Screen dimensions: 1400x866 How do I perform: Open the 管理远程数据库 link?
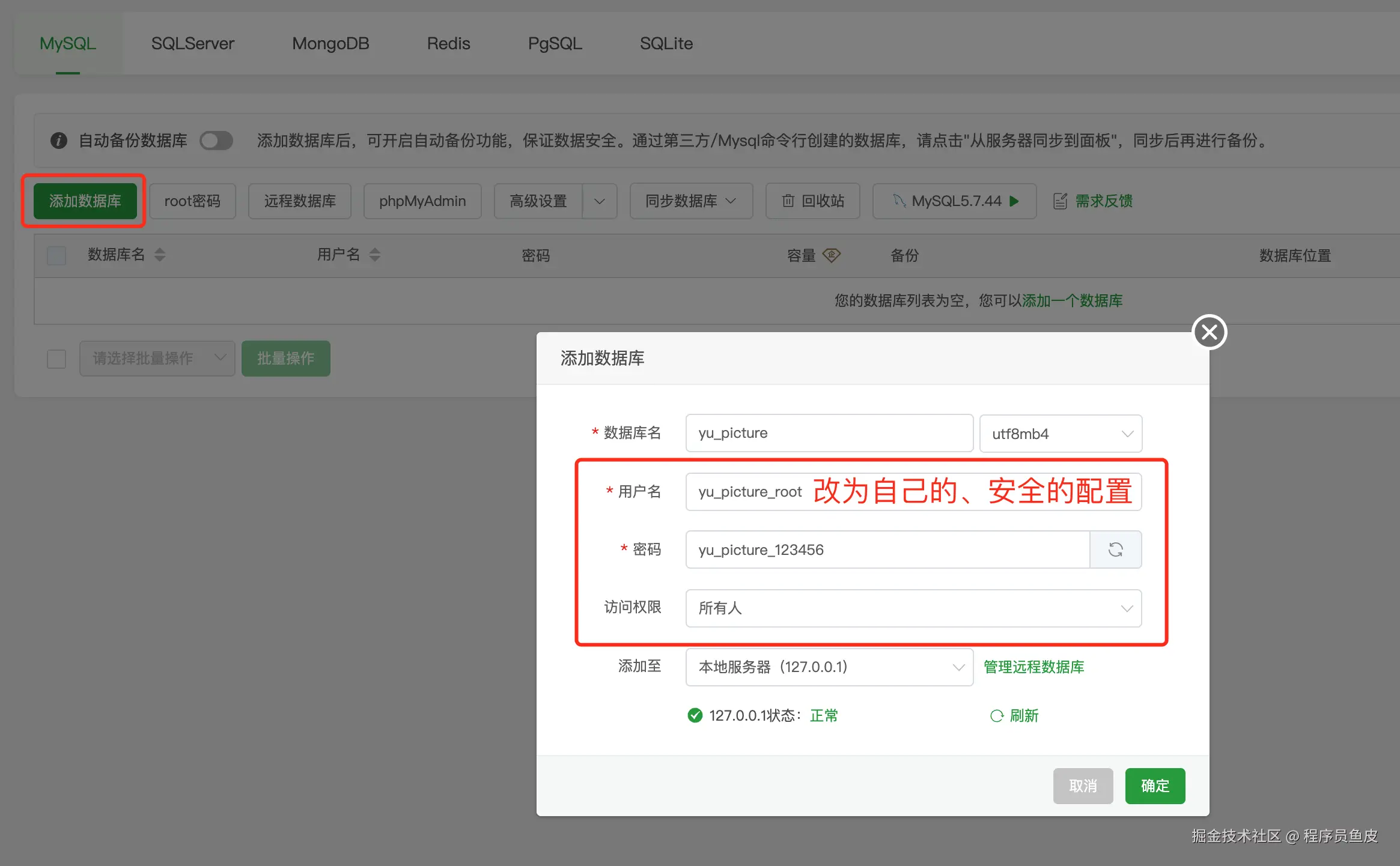tap(1033, 667)
